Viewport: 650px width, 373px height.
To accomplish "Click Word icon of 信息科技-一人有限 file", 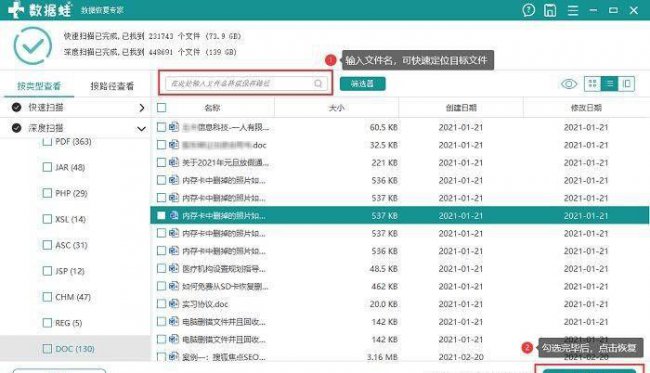I will pos(174,127).
